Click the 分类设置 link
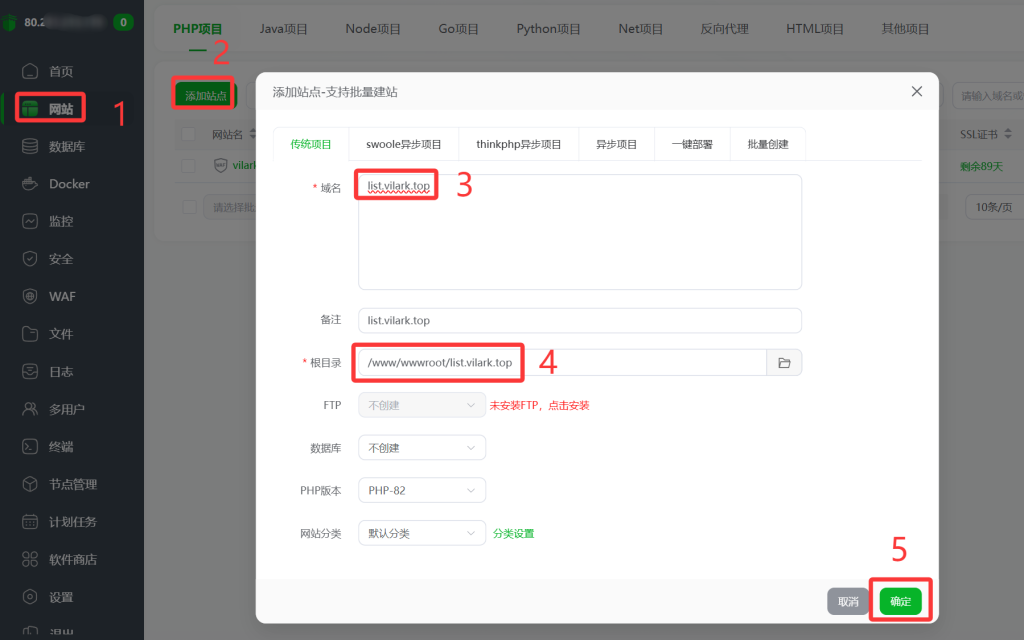Image resolution: width=1024 pixels, height=640 pixels. pyautogui.click(x=512, y=533)
